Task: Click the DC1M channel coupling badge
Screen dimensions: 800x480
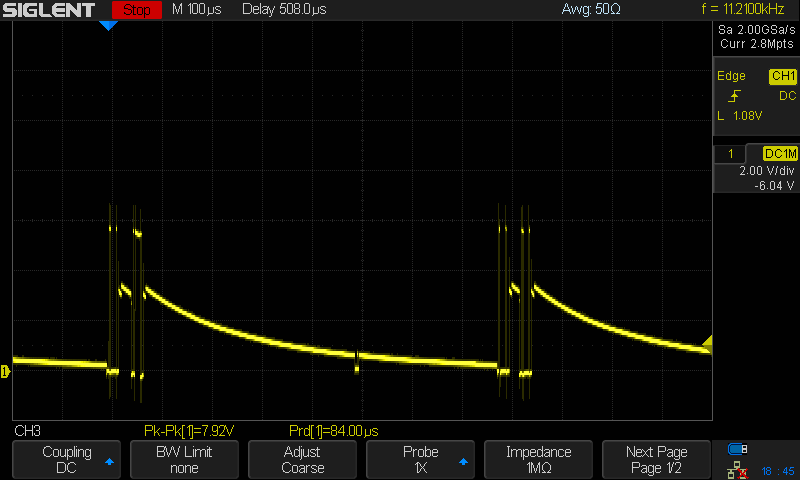Action: click(780, 154)
